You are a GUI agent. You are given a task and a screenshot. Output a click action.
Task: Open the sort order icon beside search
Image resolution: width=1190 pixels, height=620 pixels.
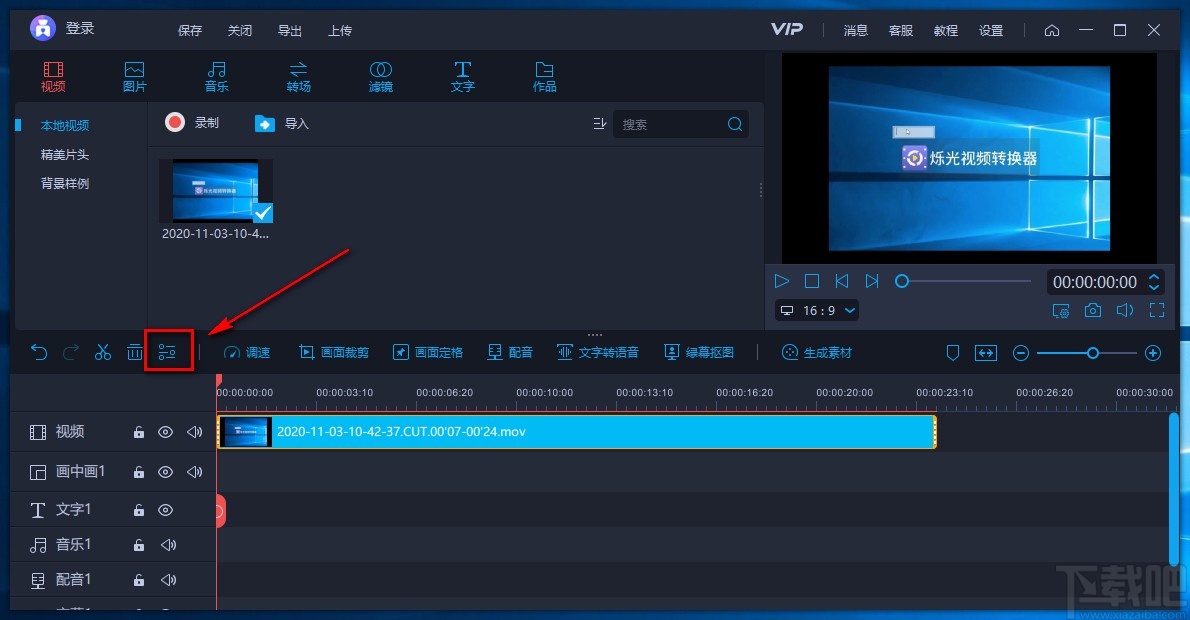pyautogui.click(x=600, y=124)
